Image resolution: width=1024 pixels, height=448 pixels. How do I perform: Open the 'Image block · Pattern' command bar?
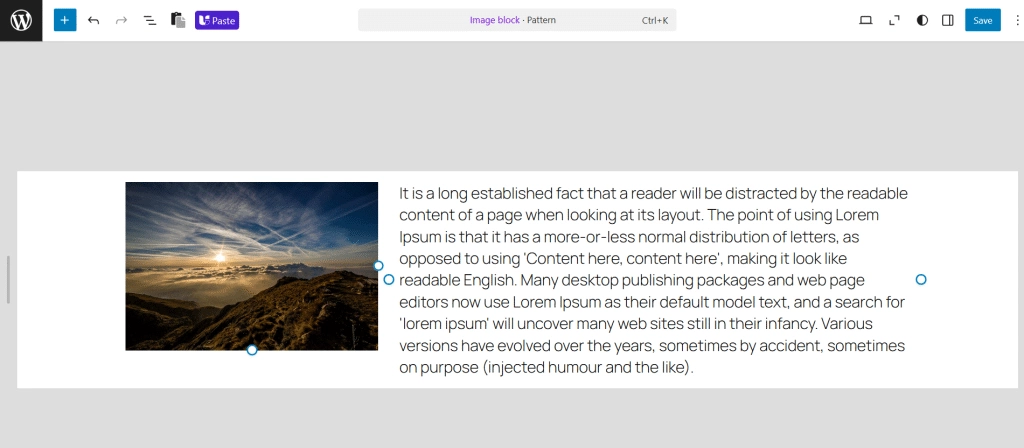(x=517, y=20)
